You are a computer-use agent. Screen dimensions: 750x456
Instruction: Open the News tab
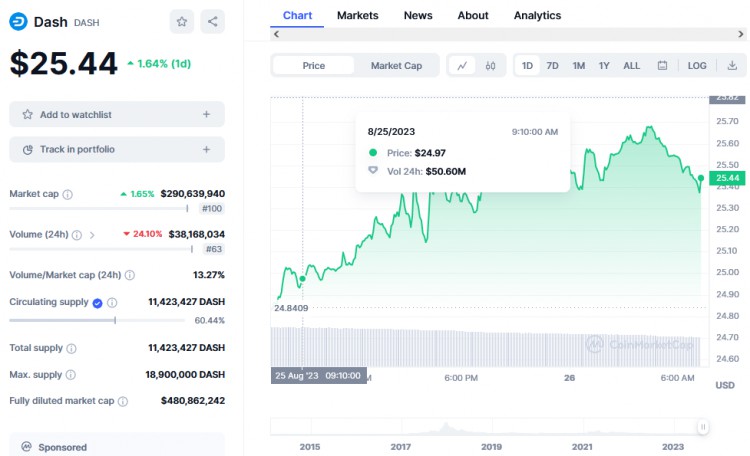click(x=418, y=15)
